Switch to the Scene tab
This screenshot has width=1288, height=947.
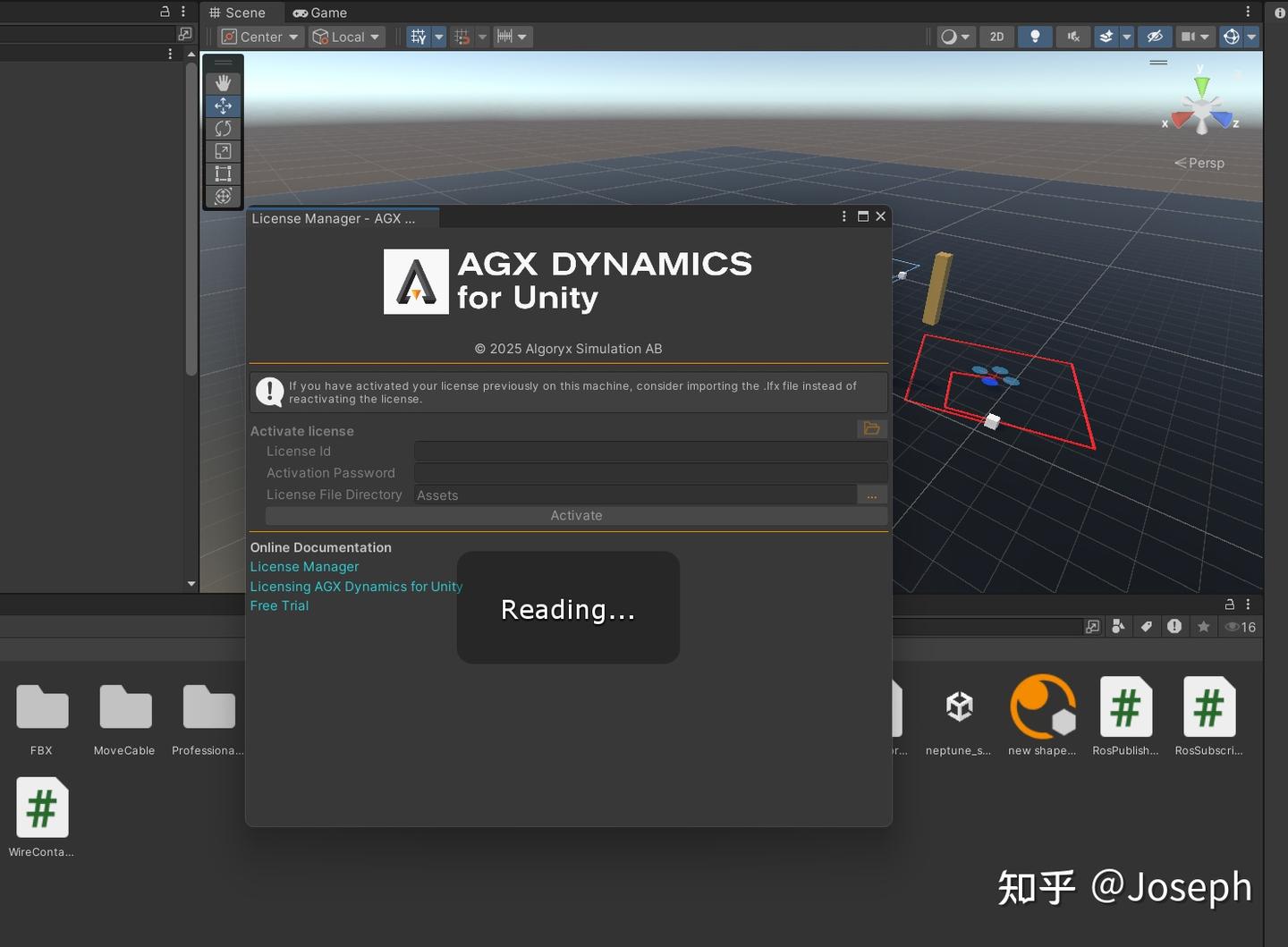(240, 13)
